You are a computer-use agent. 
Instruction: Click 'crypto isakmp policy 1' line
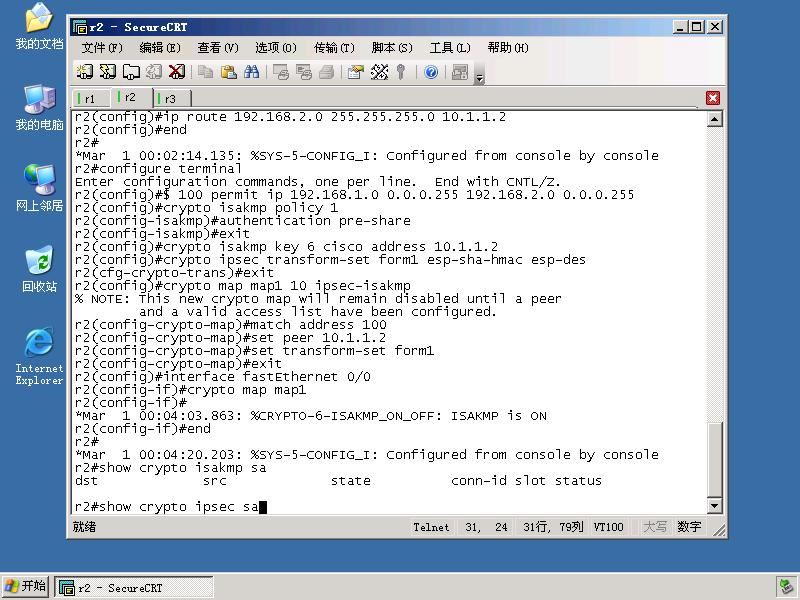click(206, 208)
